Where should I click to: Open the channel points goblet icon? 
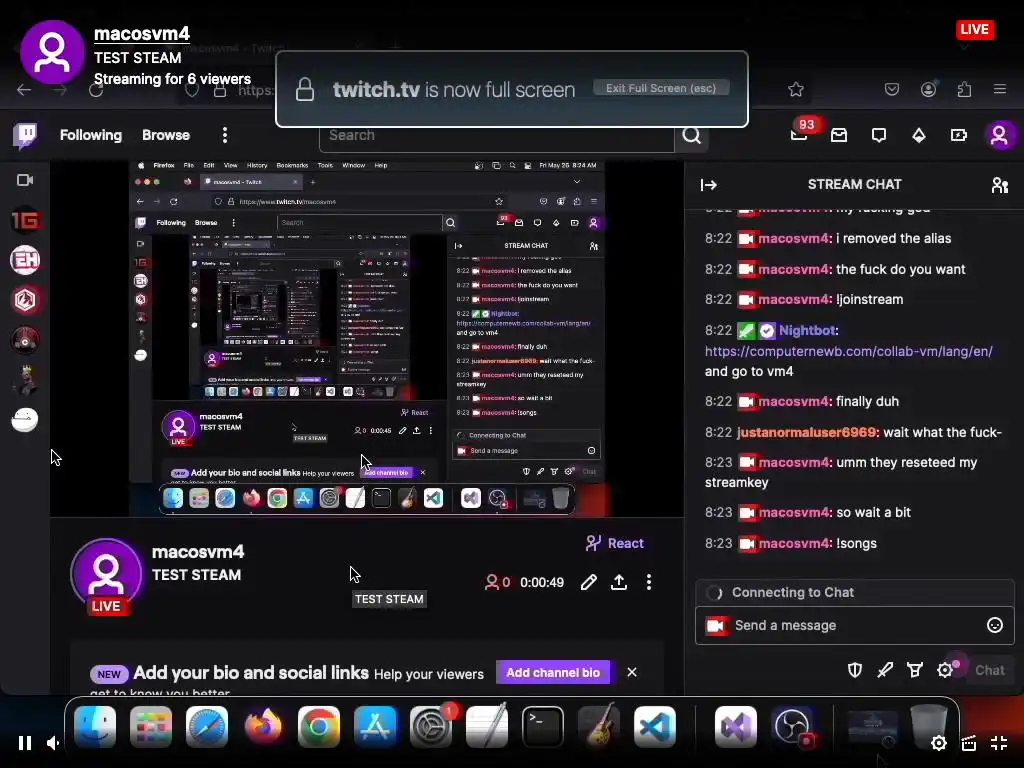(x=915, y=670)
